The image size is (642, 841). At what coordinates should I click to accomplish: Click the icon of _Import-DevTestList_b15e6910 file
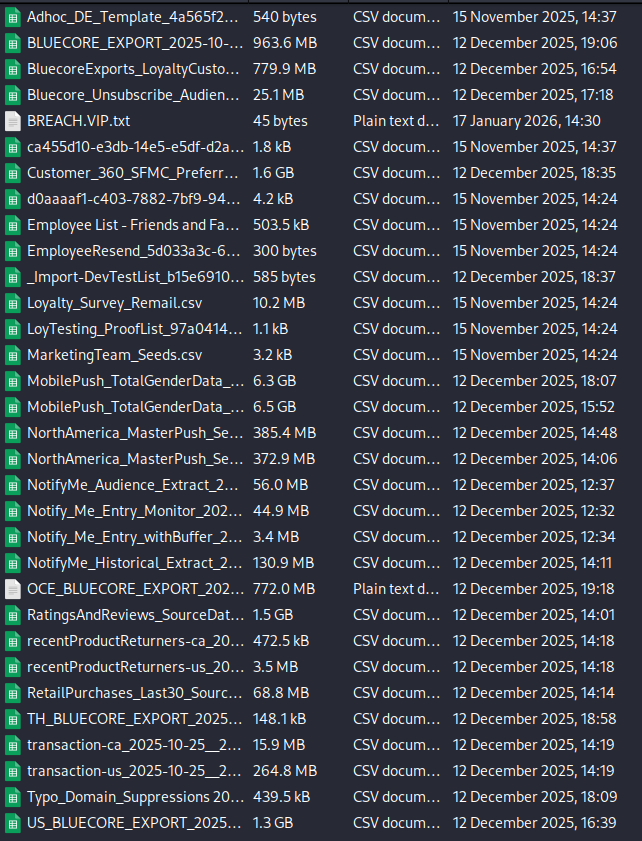click(12, 277)
